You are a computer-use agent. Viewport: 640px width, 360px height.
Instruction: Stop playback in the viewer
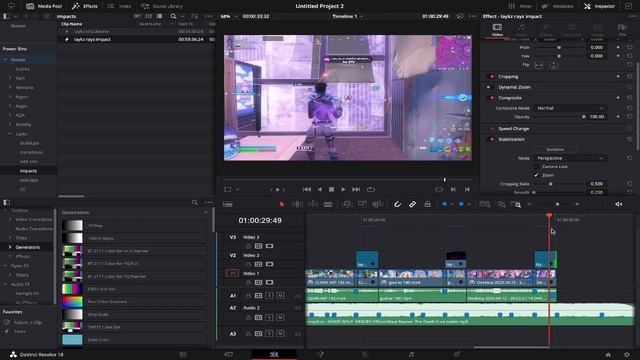tap(331, 189)
